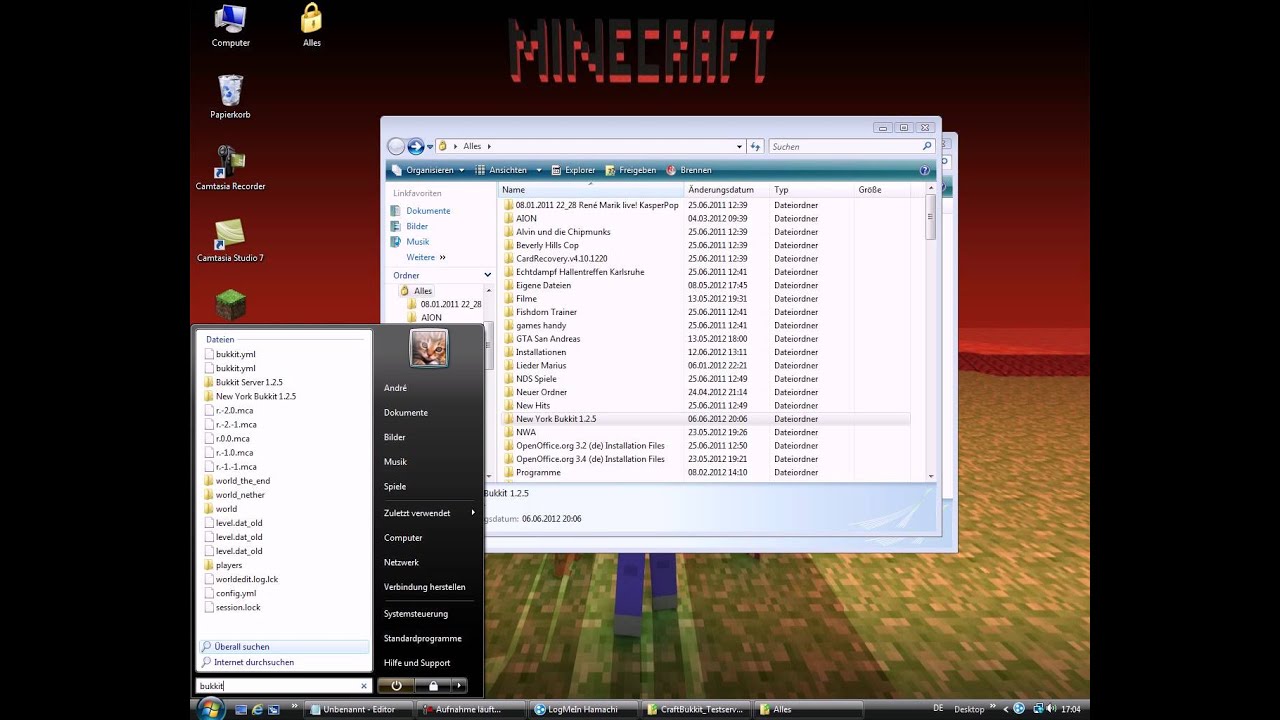Open the address bar history dropdown

pyautogui.click(x=739, y=146)
